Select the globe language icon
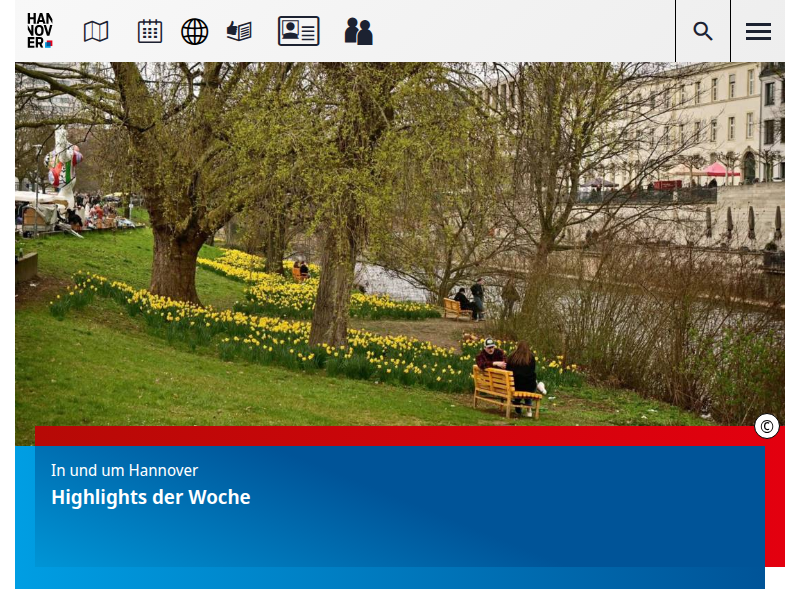The height and width of the screenshot is (600, 800). pos(195,31)
